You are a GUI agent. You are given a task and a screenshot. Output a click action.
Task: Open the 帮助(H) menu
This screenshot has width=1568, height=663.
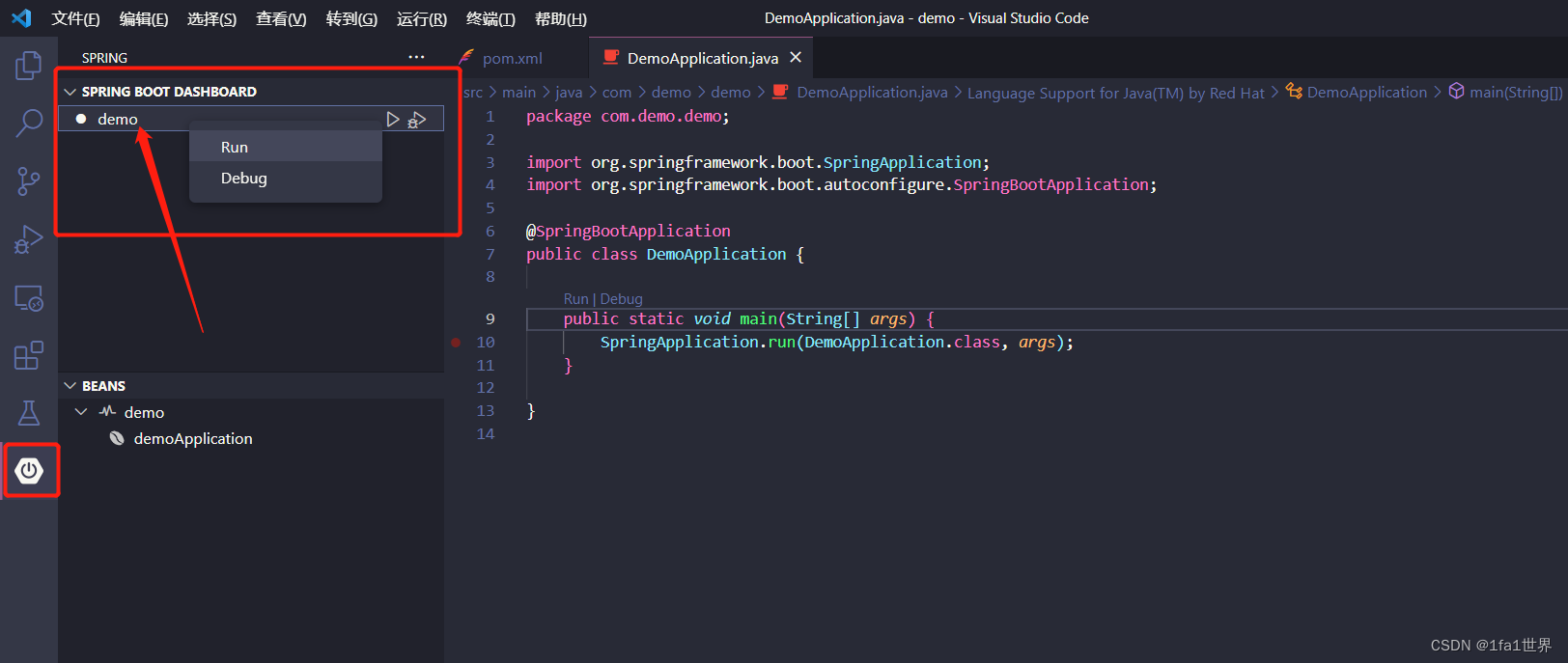coord(561,18)
